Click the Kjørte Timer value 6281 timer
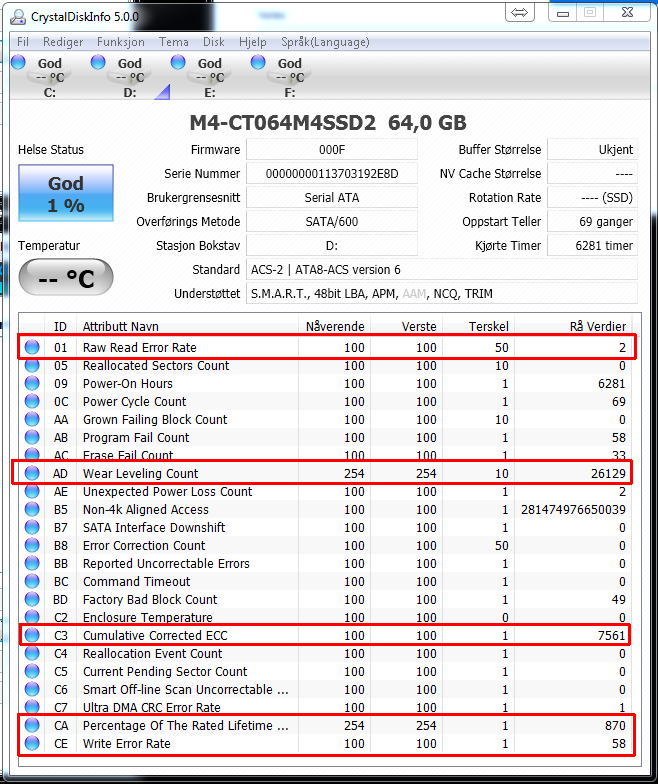Image resolution: width=658 pixels, height=784 pixels. click(x=592, y=246)
